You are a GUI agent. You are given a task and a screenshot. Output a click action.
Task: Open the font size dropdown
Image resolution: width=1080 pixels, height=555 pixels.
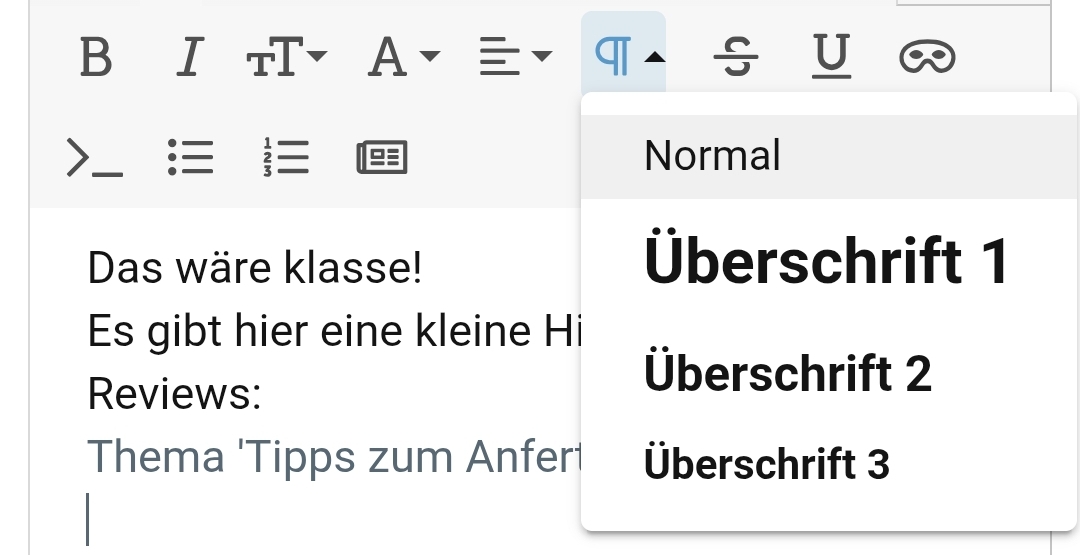(x=286, y=58)
